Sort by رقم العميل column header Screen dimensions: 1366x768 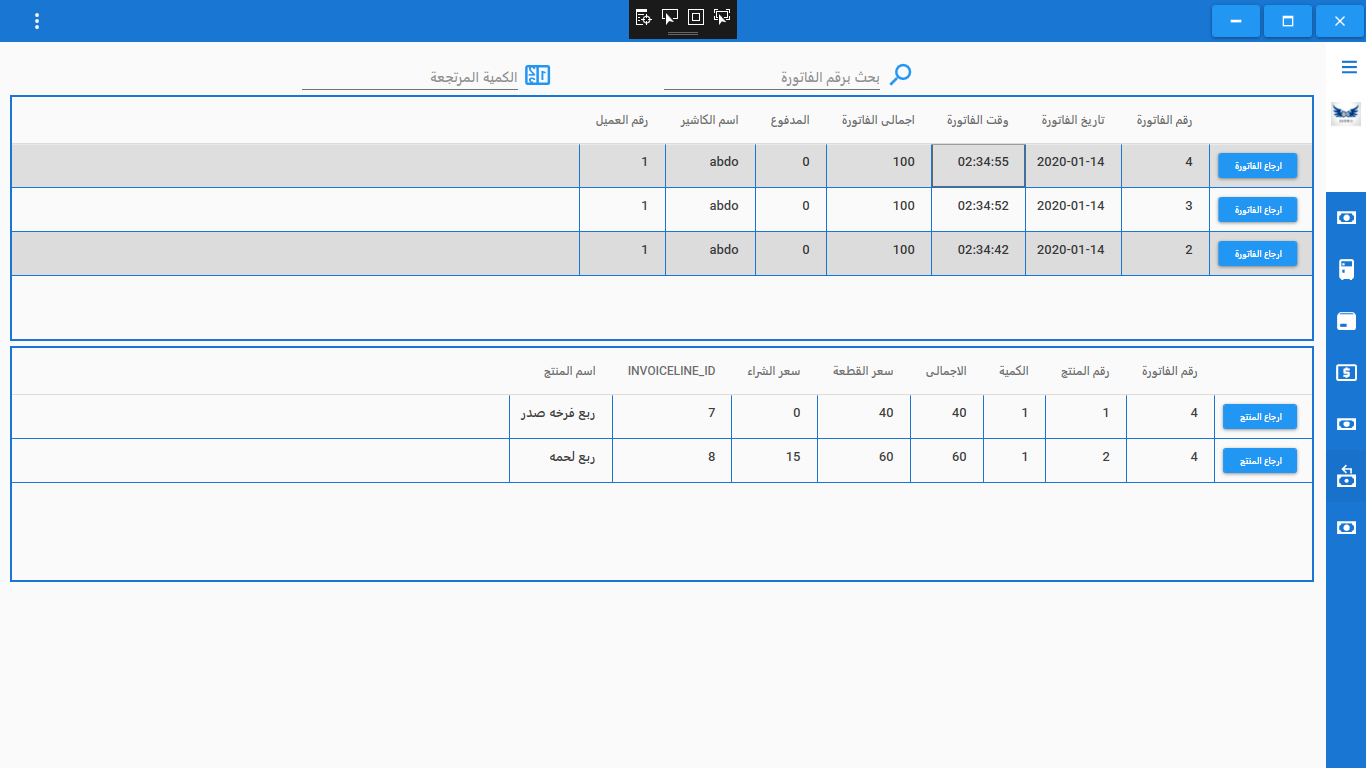(x=622, y=121)
